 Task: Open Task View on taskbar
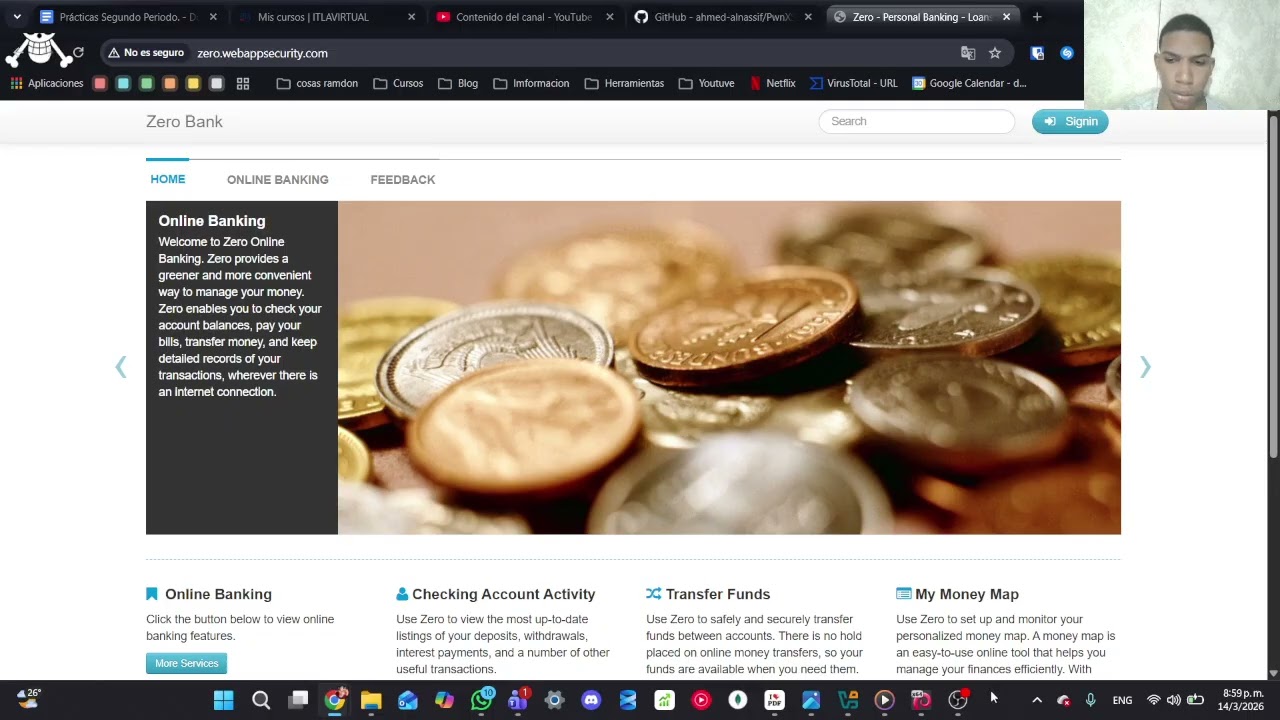(298, 700)
